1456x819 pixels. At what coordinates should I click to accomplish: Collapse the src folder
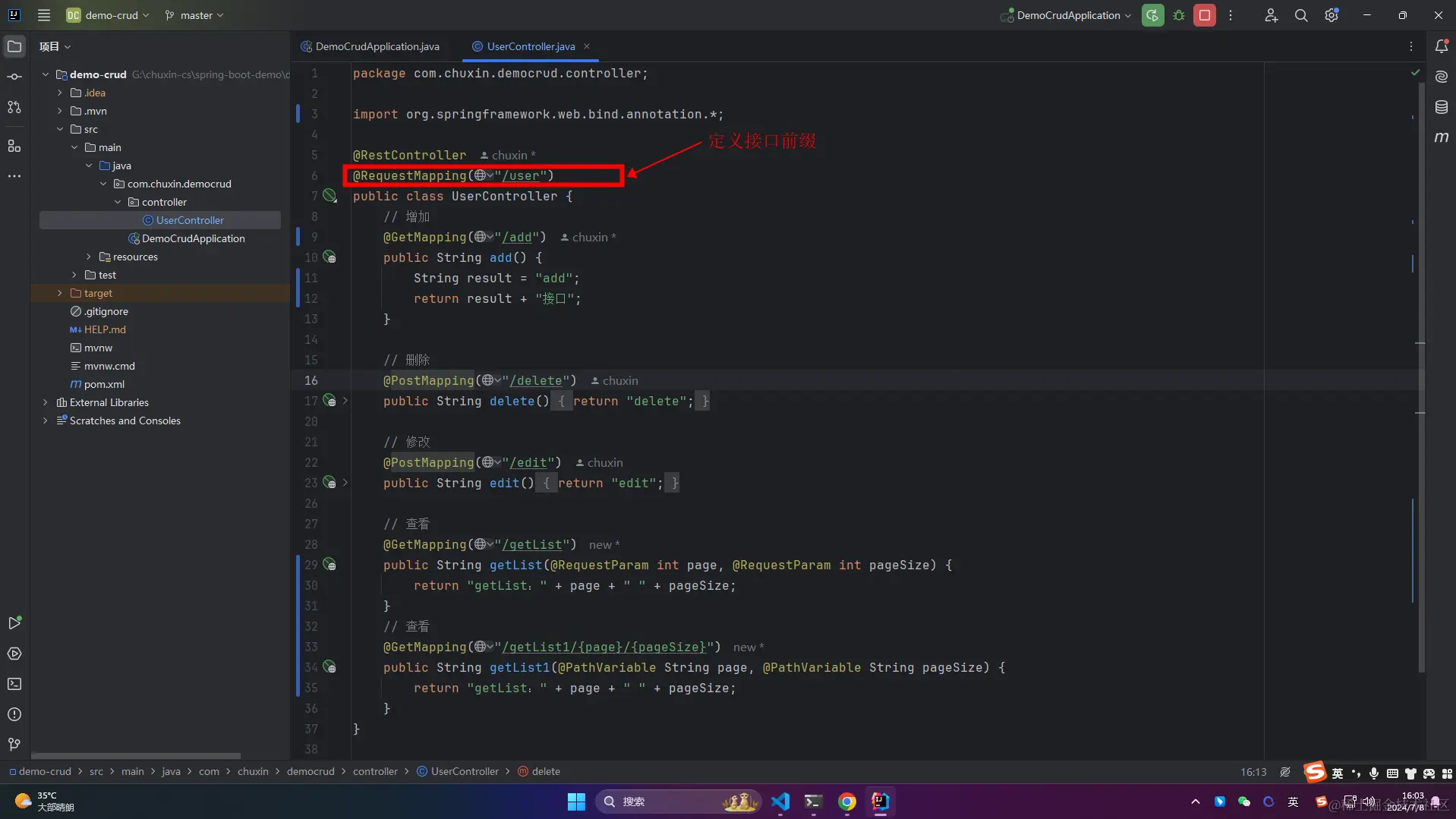point(60,129)
